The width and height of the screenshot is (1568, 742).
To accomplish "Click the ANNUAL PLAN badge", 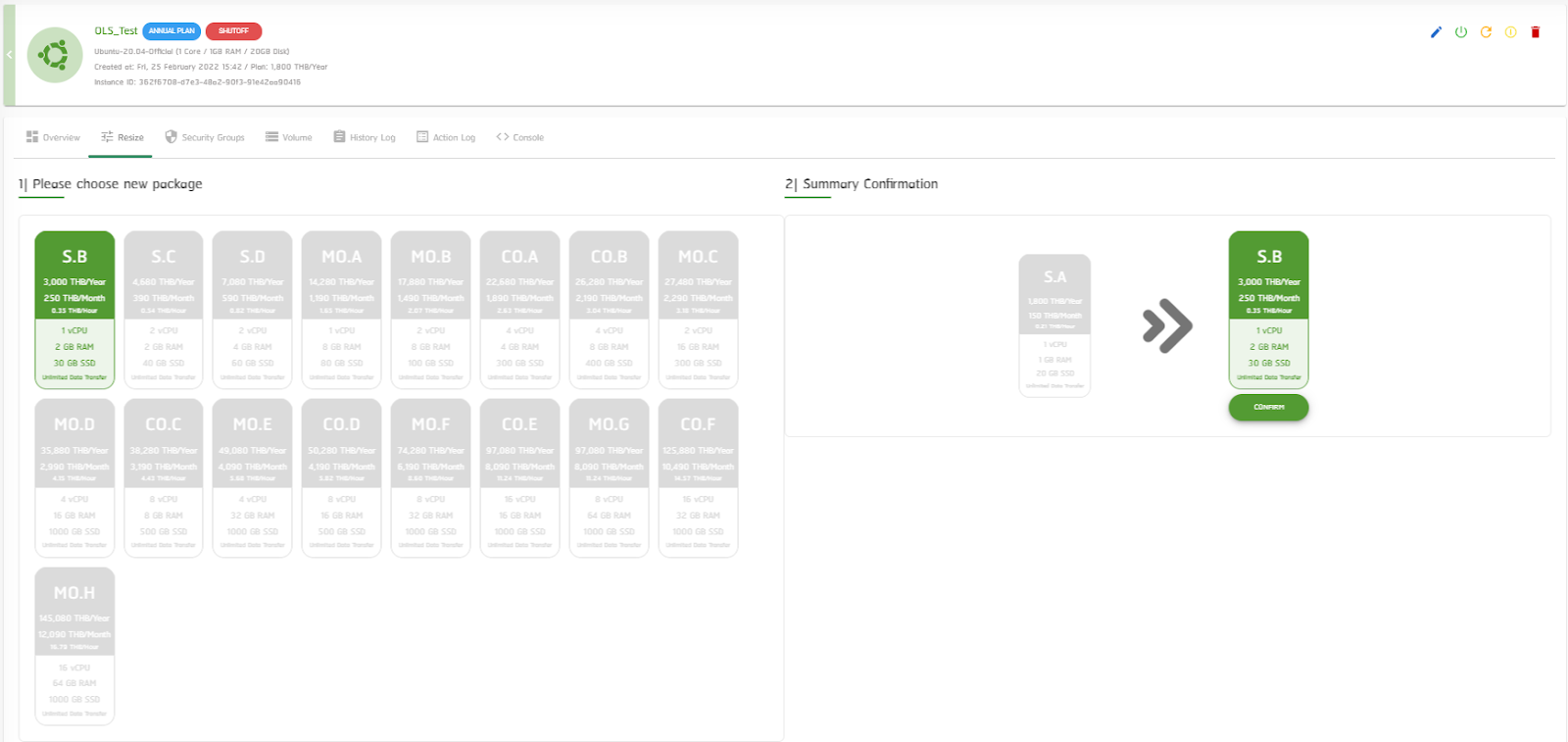I will 171,31.
